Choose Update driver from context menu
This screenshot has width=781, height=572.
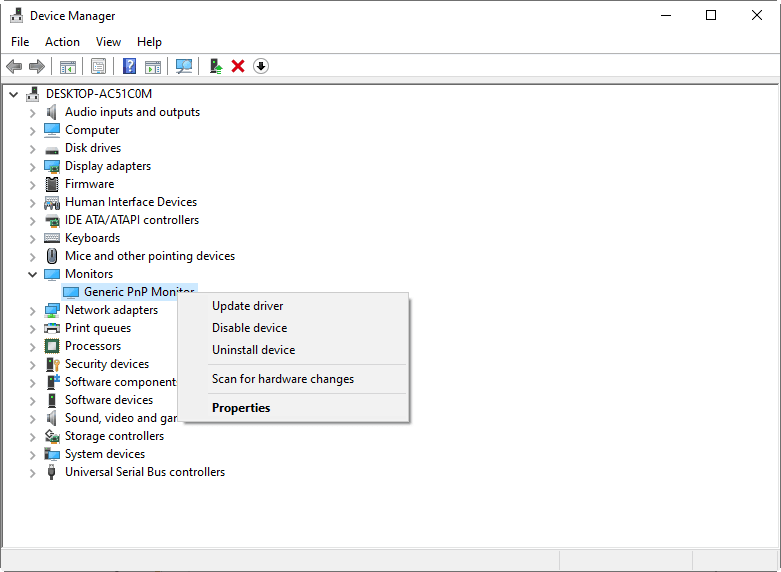(x=294, y=306)
